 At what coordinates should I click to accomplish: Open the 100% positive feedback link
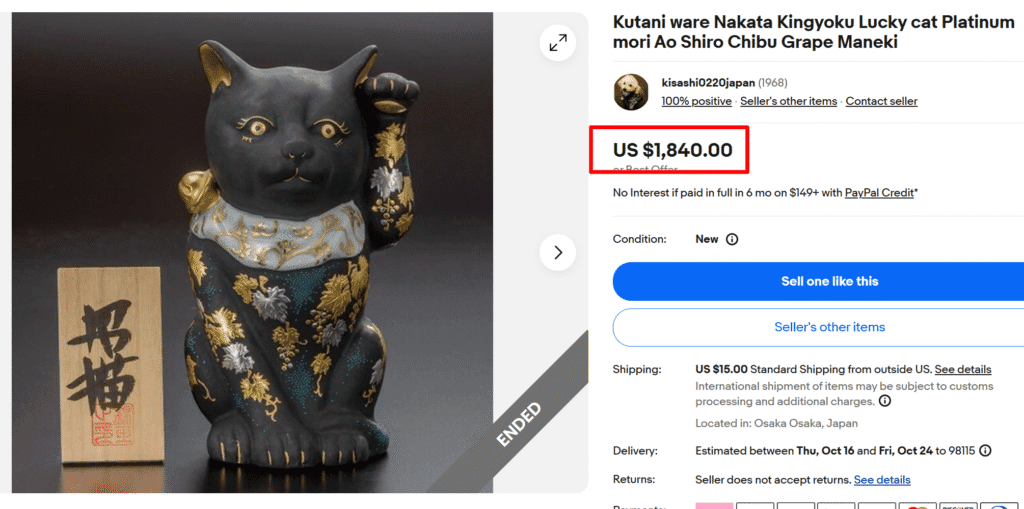point(696,101)
